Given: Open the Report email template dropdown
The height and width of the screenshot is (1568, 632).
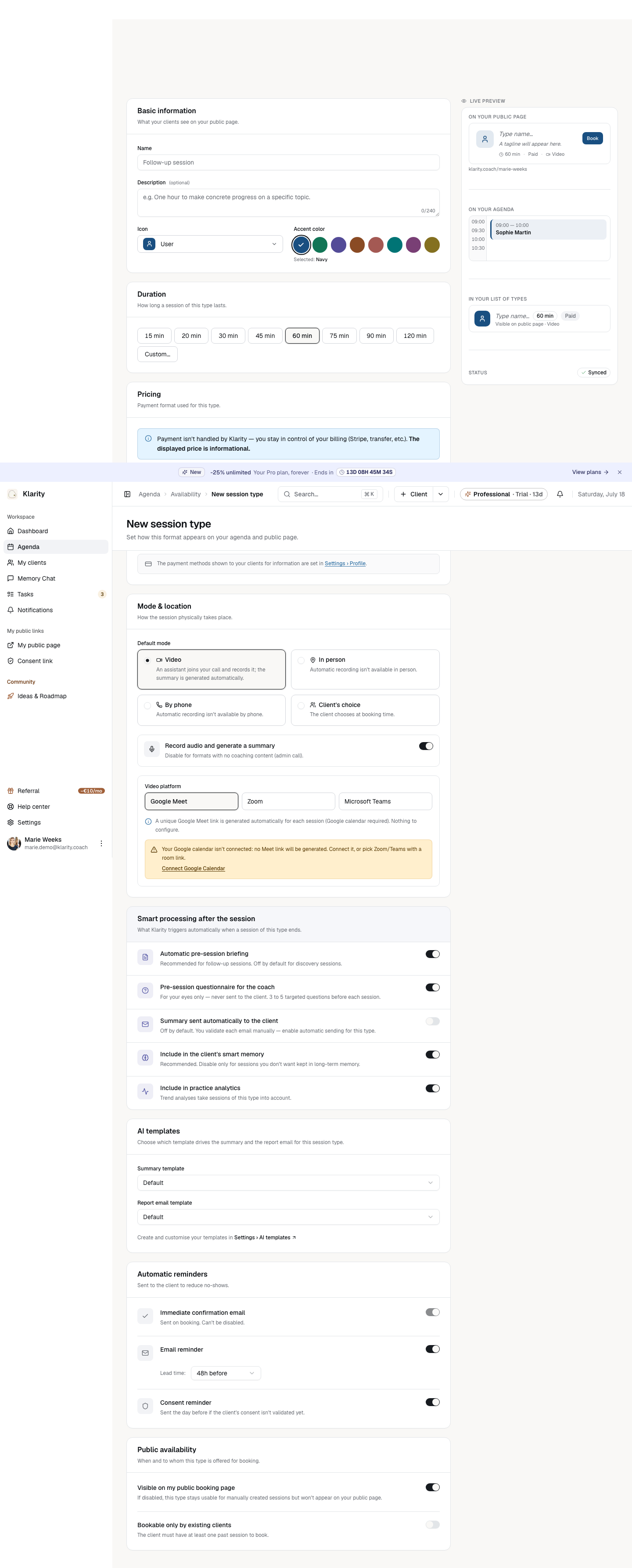Looking at the screenshot, I should click(x=289, y=1217).
